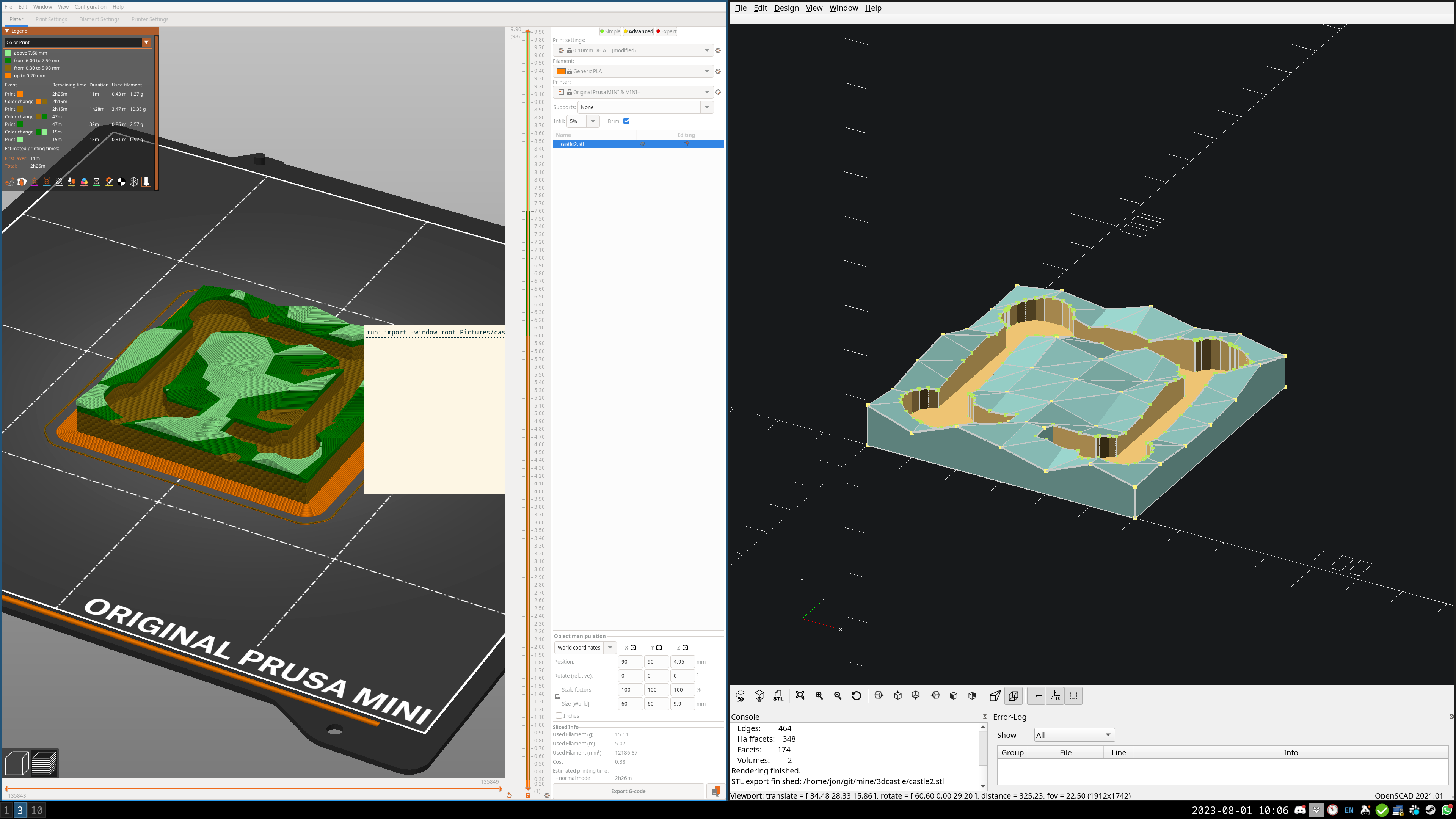Switch to Filament Settings tab
1456x819 pixels.
click(x=99, y=19)
